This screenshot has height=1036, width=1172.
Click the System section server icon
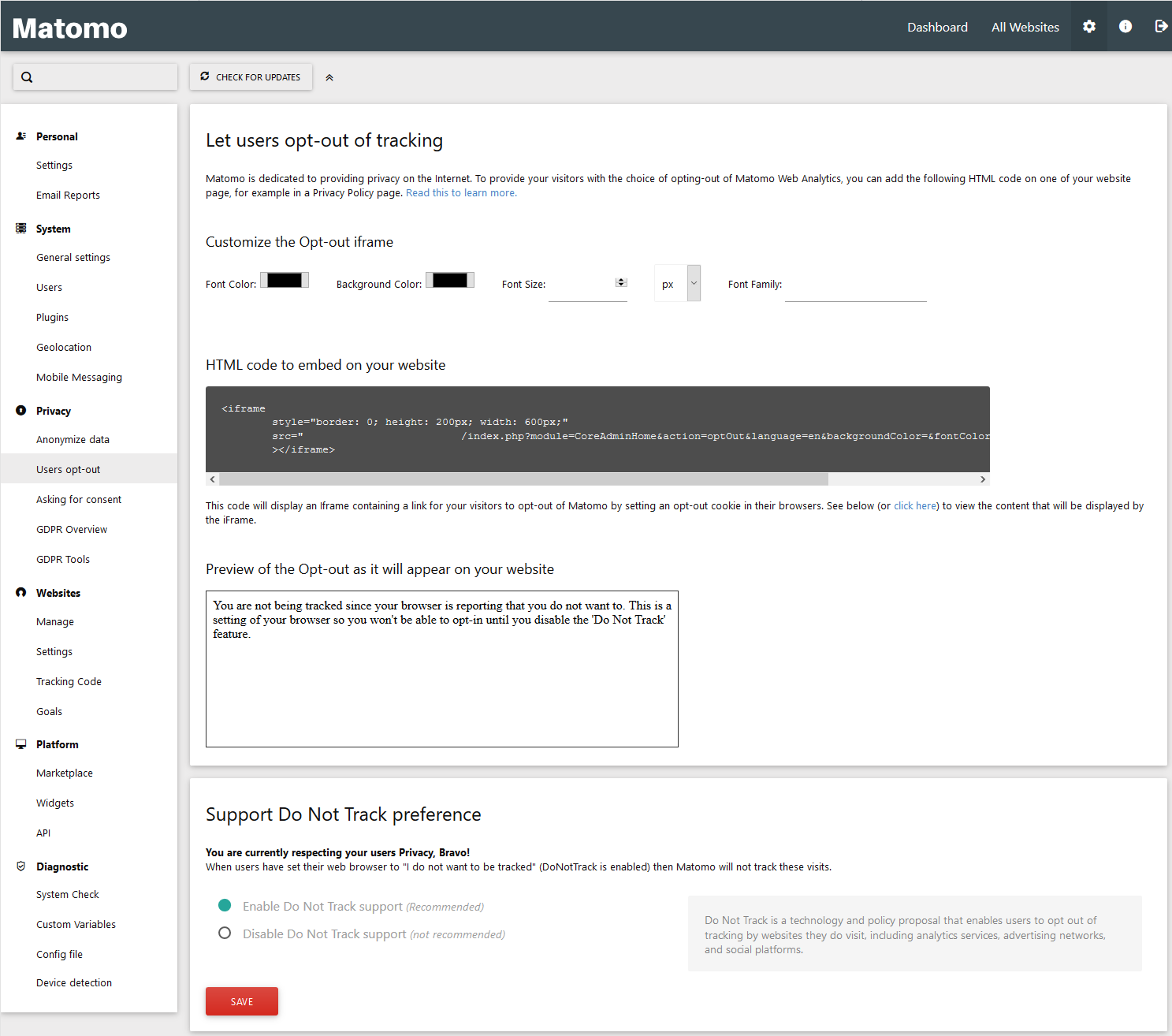21,229
